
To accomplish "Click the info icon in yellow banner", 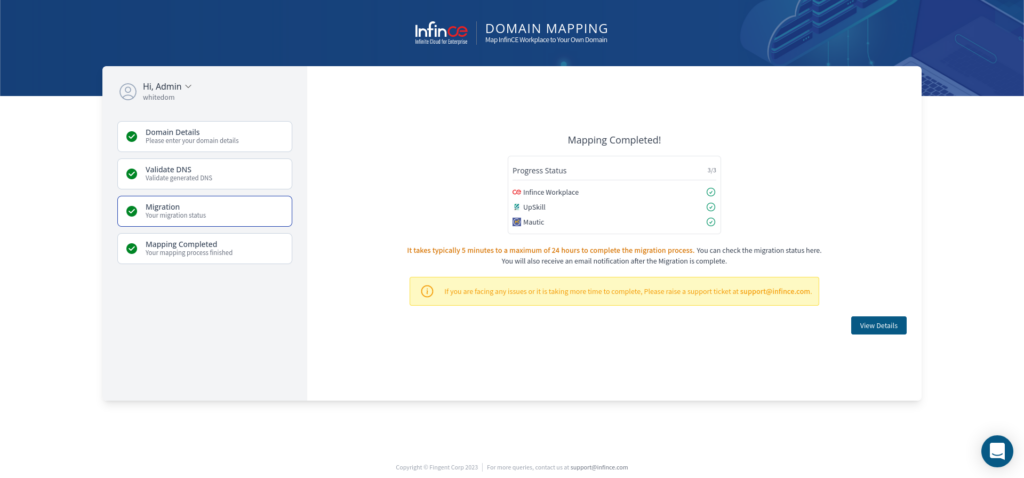I will click(427, 291).
